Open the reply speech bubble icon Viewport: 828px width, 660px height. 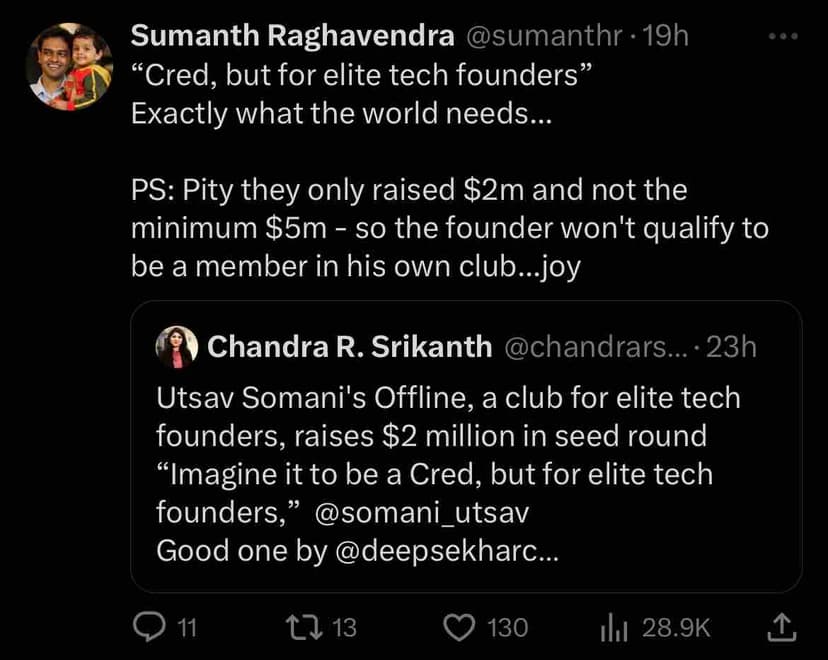149,627
